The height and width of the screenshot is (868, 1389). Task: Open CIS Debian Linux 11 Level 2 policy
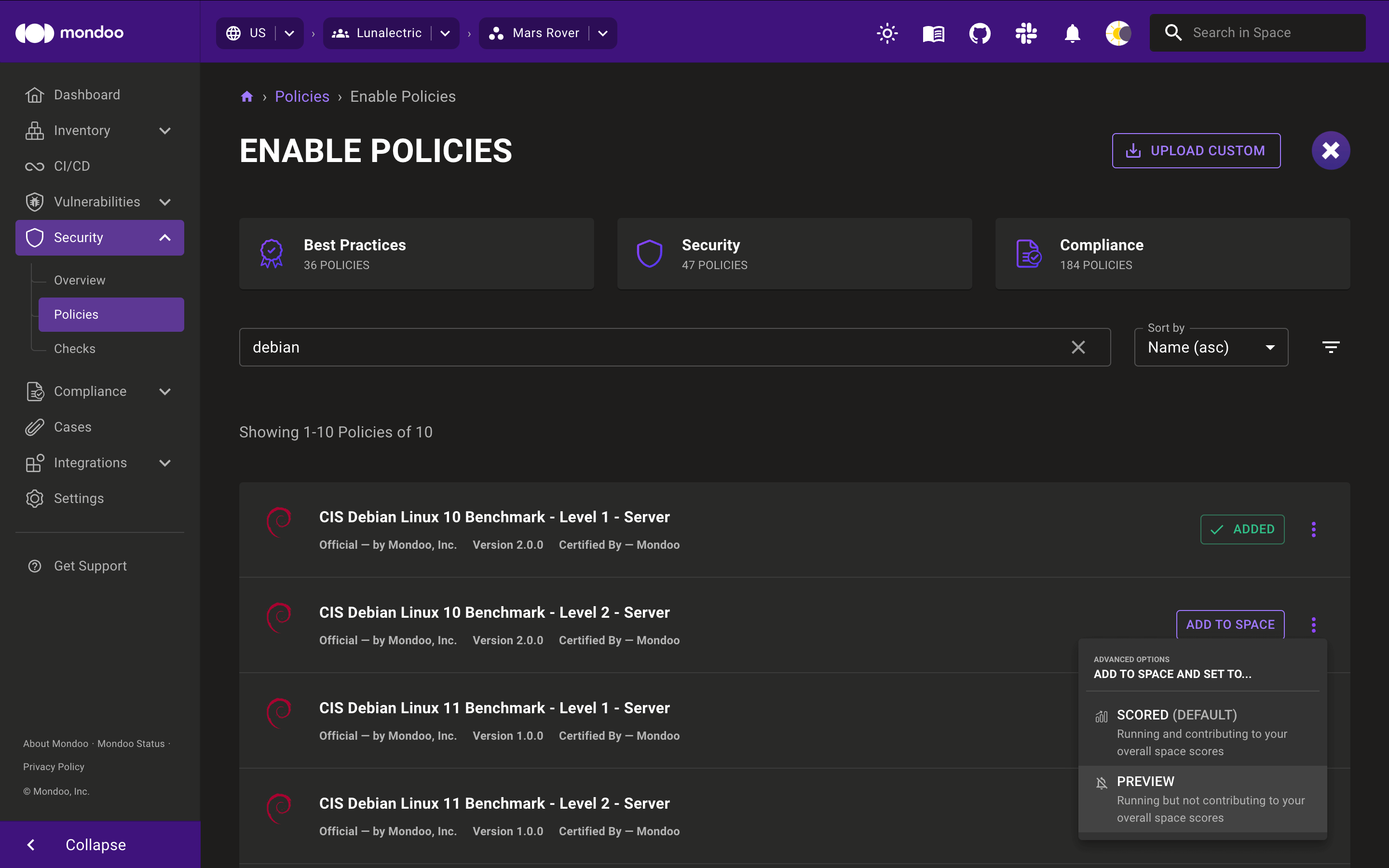[x=494, y=804]
